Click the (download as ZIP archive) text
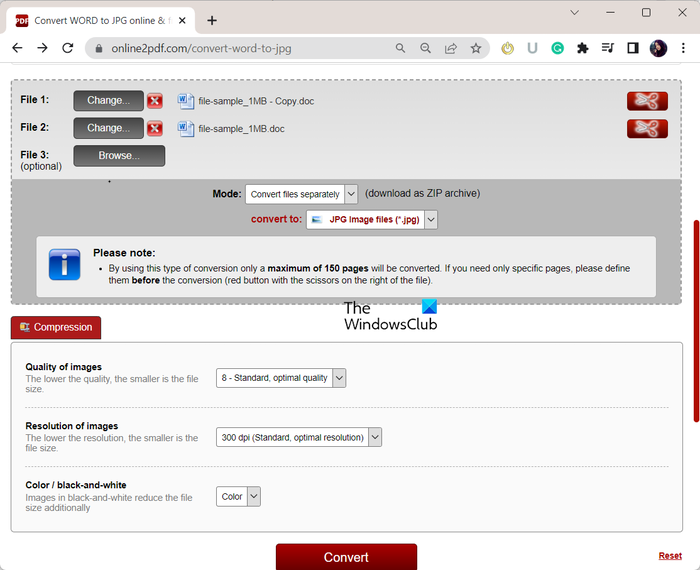Image resolution: width=700 pixels, height=570 pixels. 422,193
